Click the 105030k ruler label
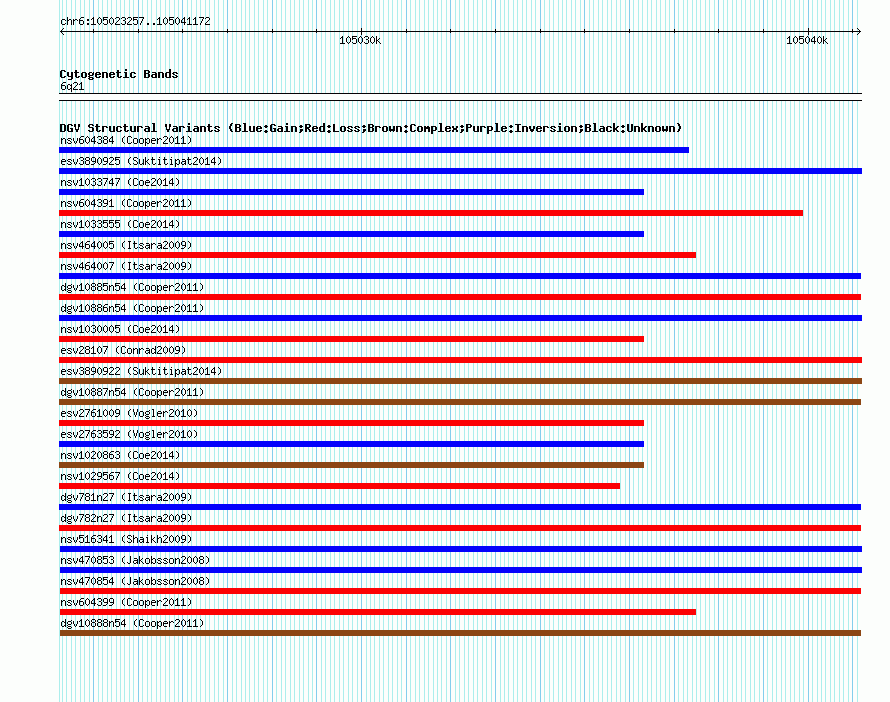The height and width of the screenshot is (702, 890). [360, 40]
